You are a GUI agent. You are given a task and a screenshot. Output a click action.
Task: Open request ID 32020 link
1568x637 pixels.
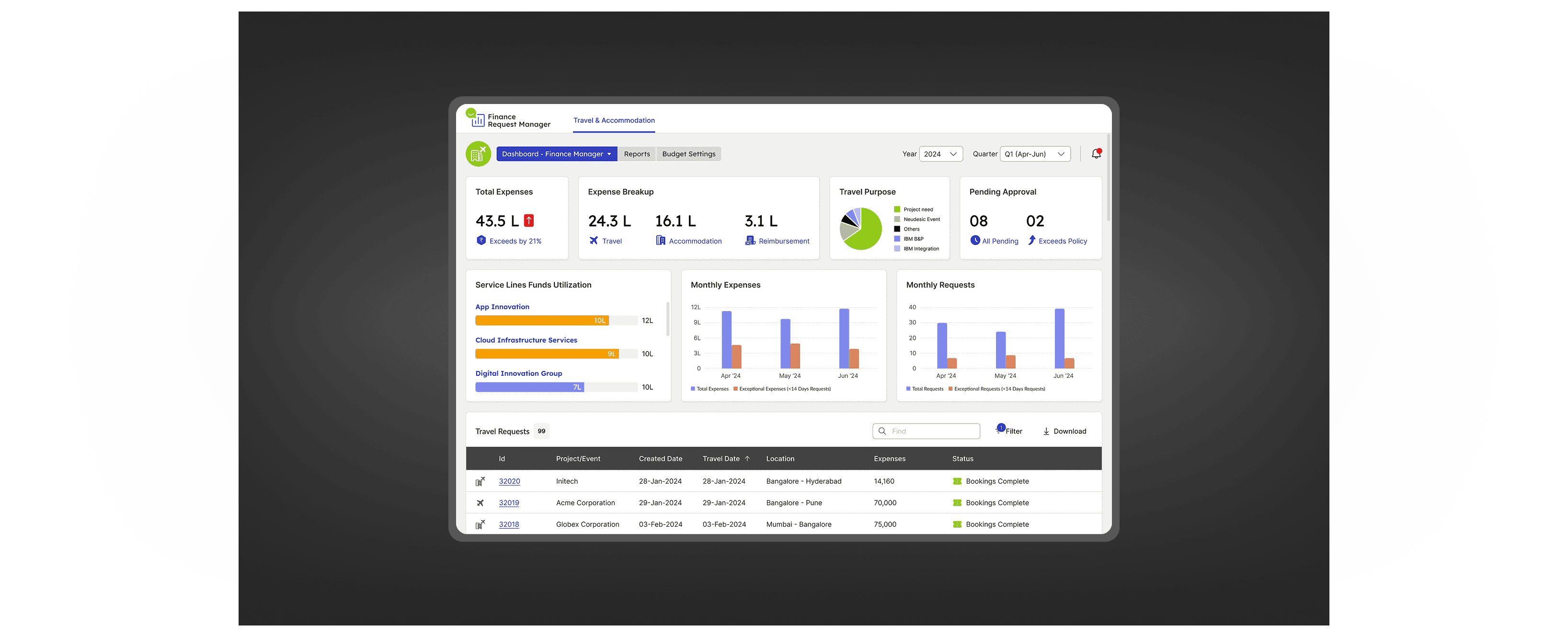pos(509,481)
